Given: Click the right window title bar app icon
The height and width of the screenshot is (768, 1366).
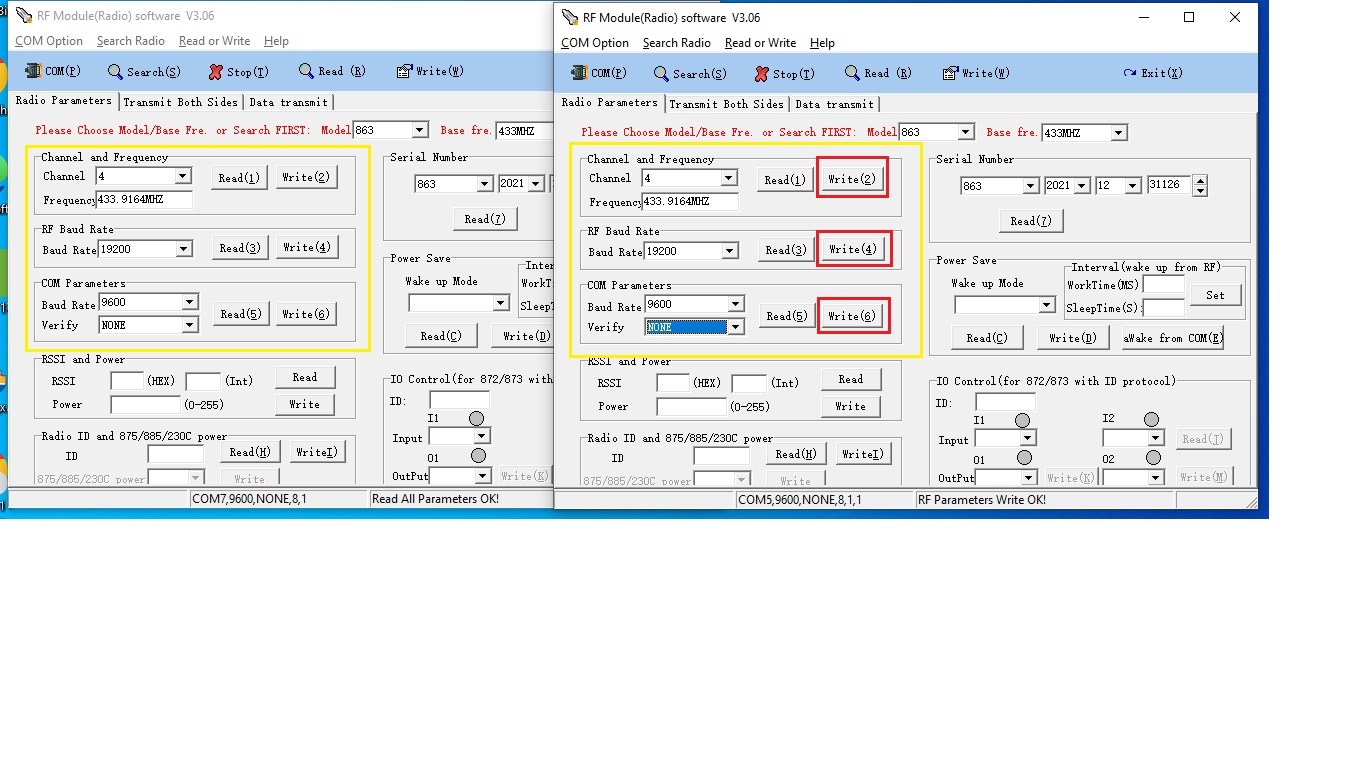Looking at the screenshot, I should 570,17.
